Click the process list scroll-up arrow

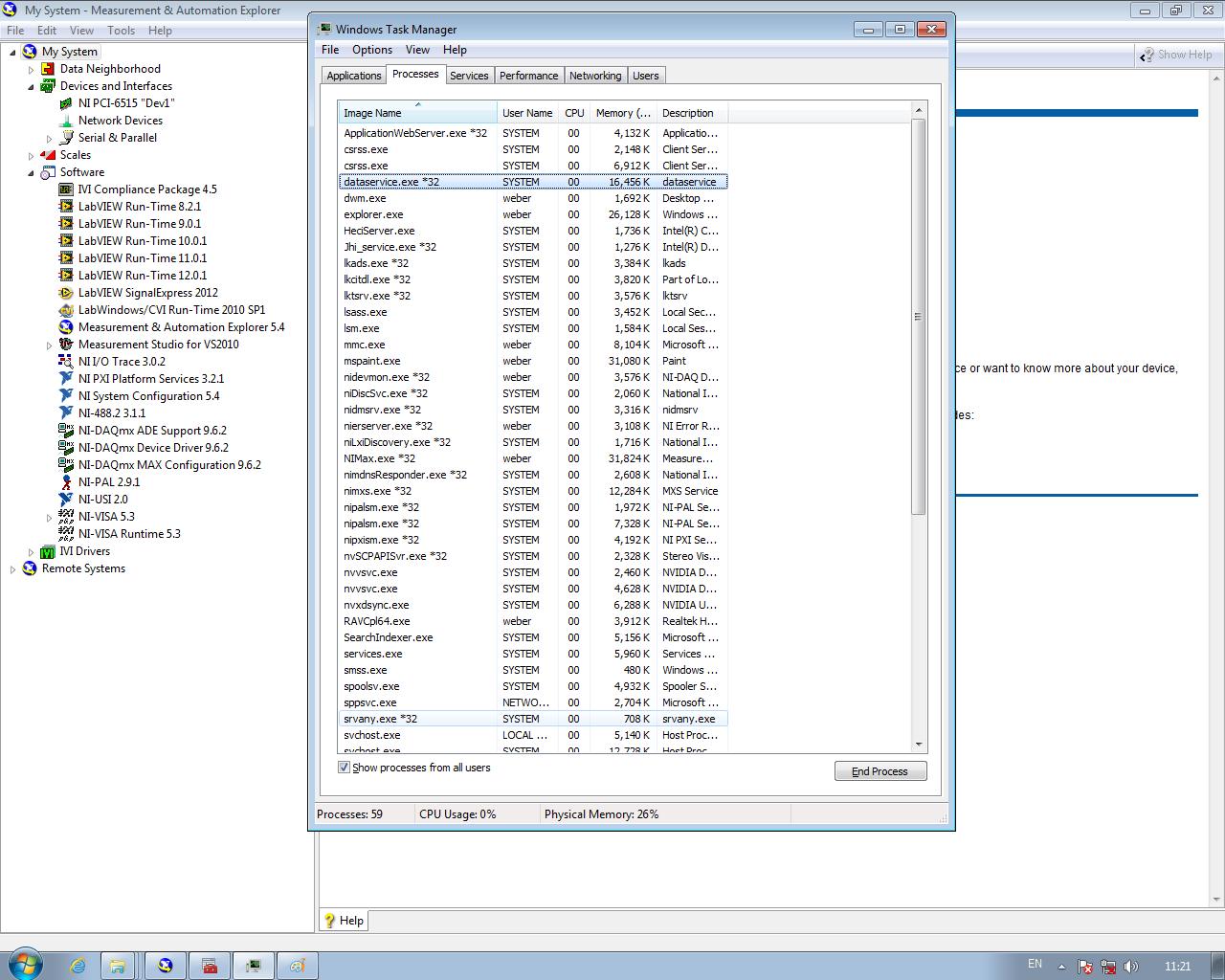[x=919, y=110]
